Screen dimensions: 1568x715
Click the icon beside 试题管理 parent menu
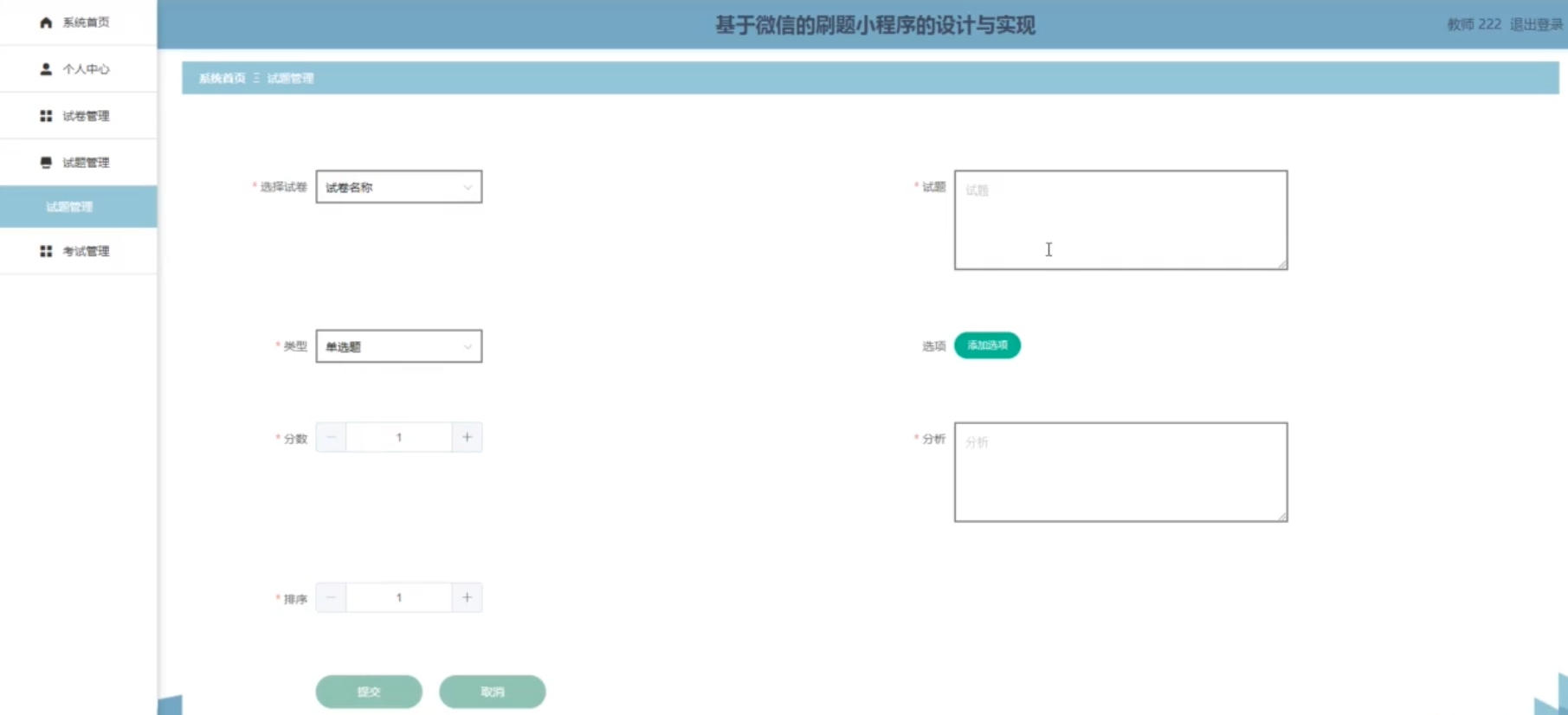pos(46,163)
